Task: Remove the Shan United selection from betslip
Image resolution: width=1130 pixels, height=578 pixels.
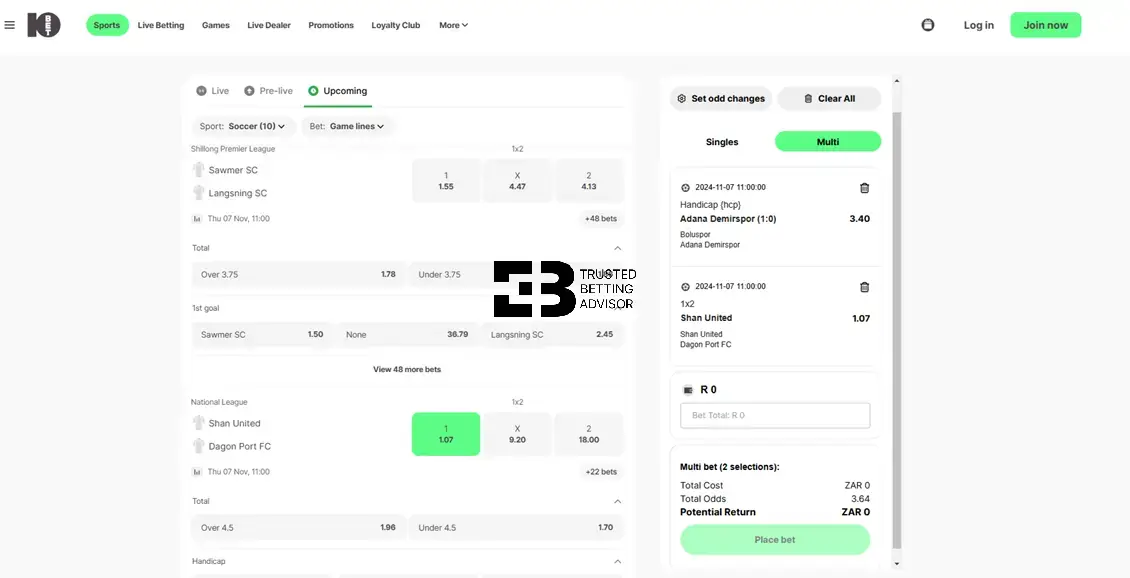Action: coord(864,287)
